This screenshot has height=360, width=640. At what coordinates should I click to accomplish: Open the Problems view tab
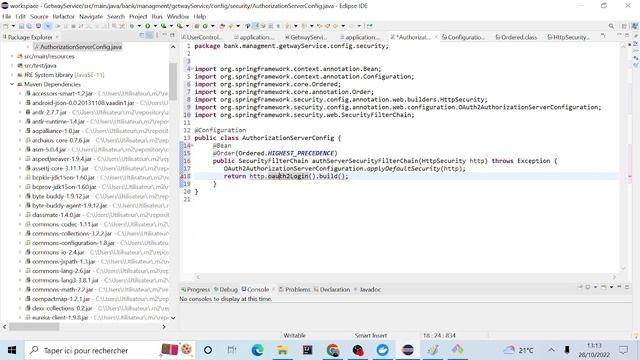295,289
